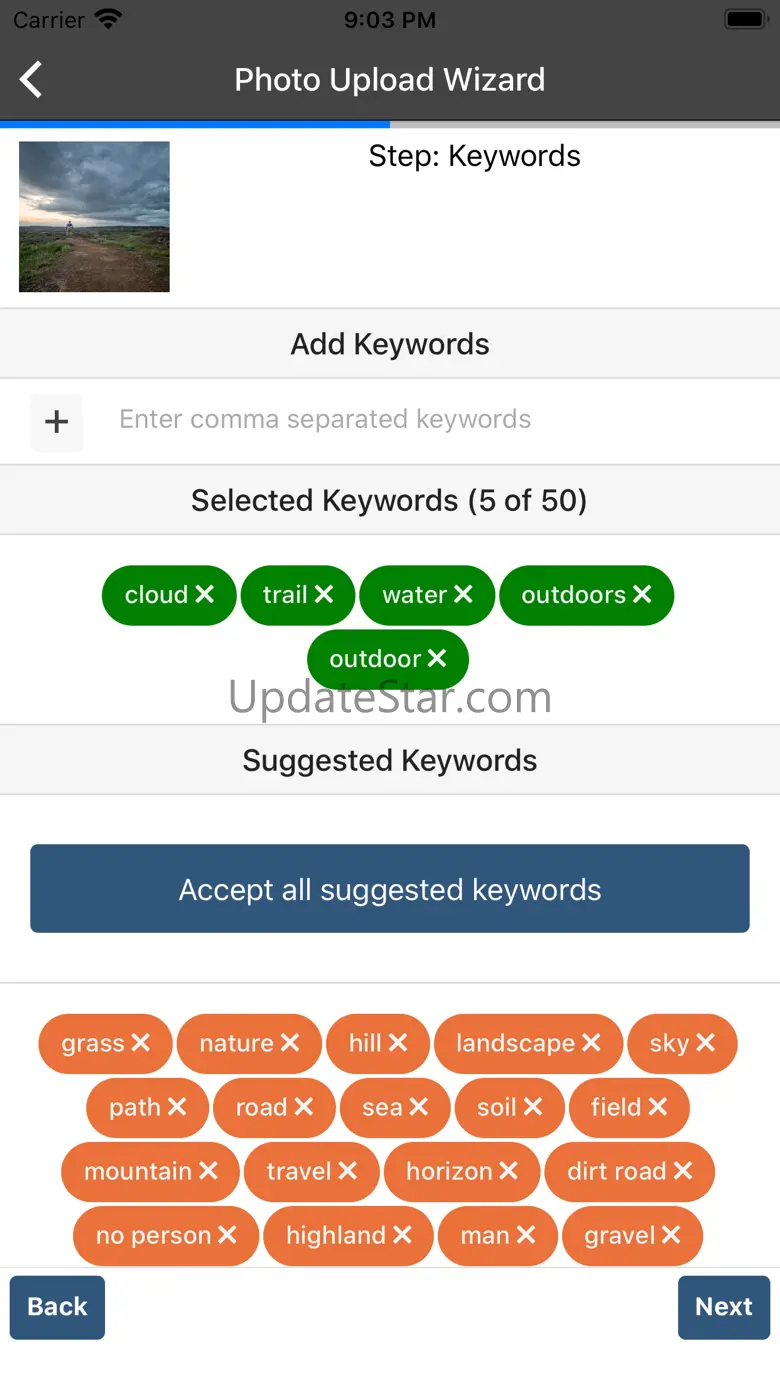The width and height of the screenshot is (780, 1387).
Task: Remove 'outdoors' from selected keywords
Action: click(x=642, y=595)
